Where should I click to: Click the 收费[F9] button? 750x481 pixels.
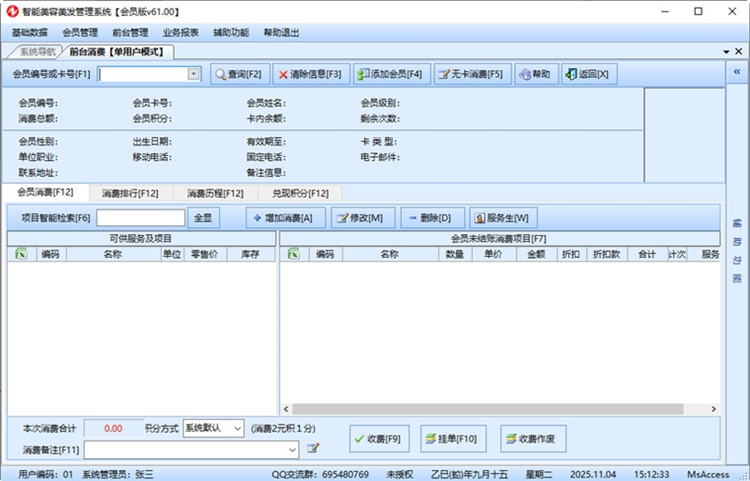(379, 438)
